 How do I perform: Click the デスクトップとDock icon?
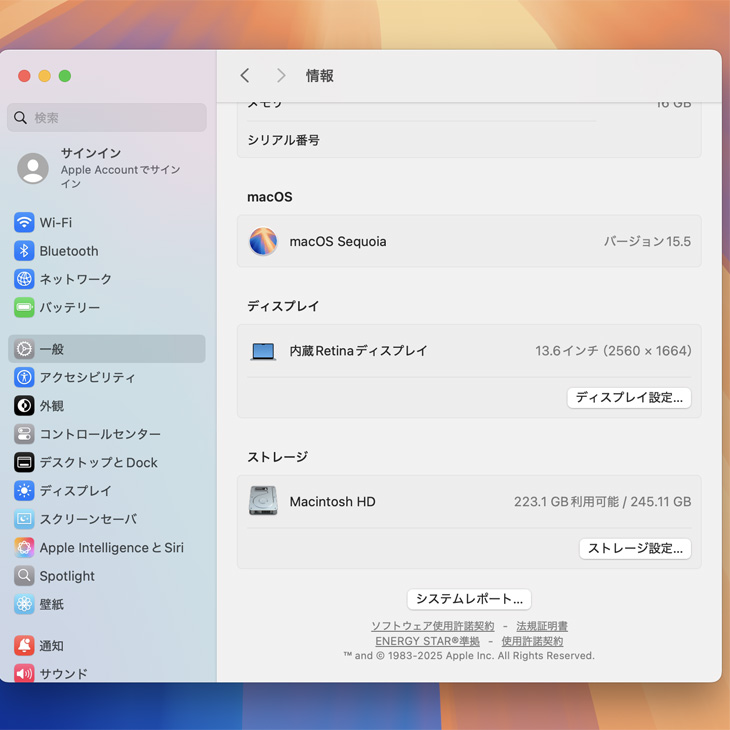[x=24, y=462]
